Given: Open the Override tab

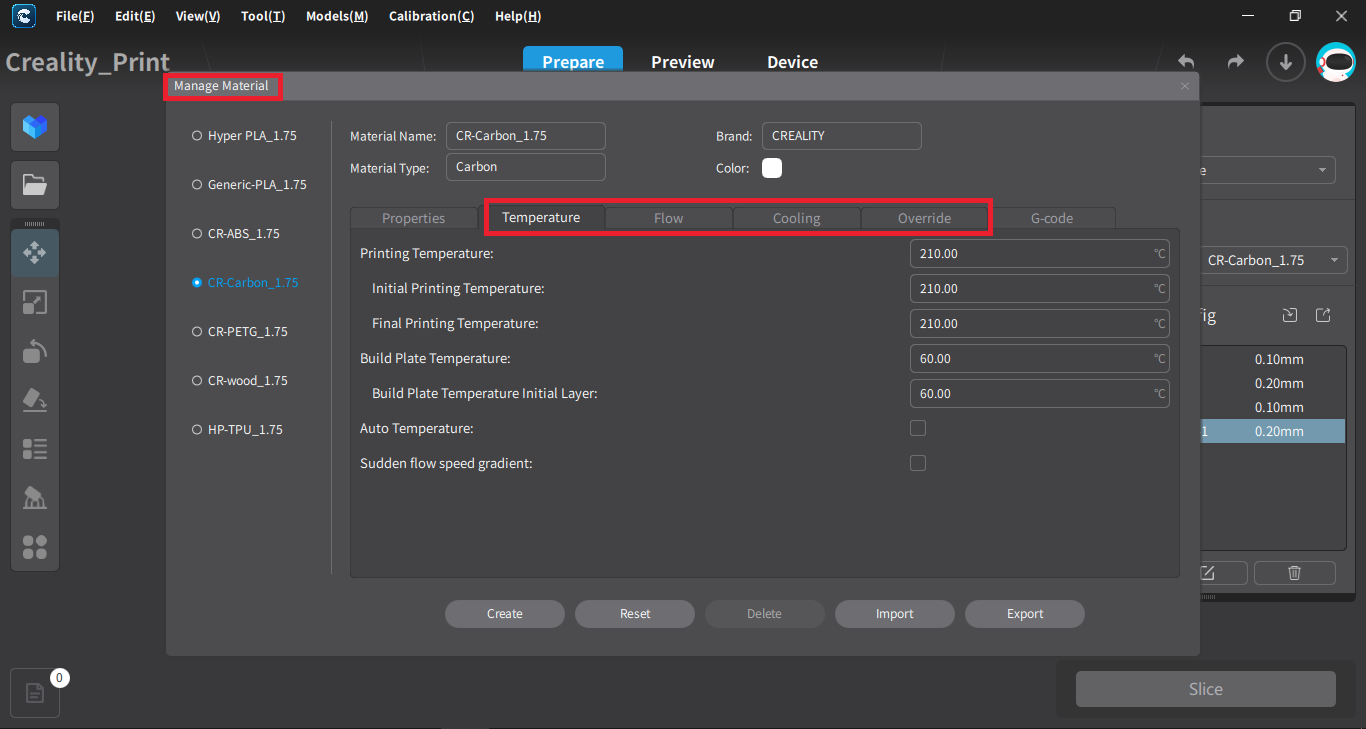Looking at the screenshot, I should tap(925, 218).
